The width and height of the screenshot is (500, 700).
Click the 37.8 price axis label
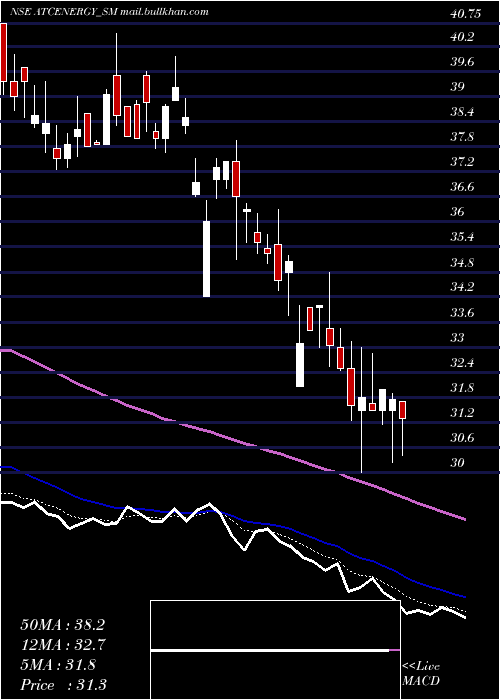point(462,137)
